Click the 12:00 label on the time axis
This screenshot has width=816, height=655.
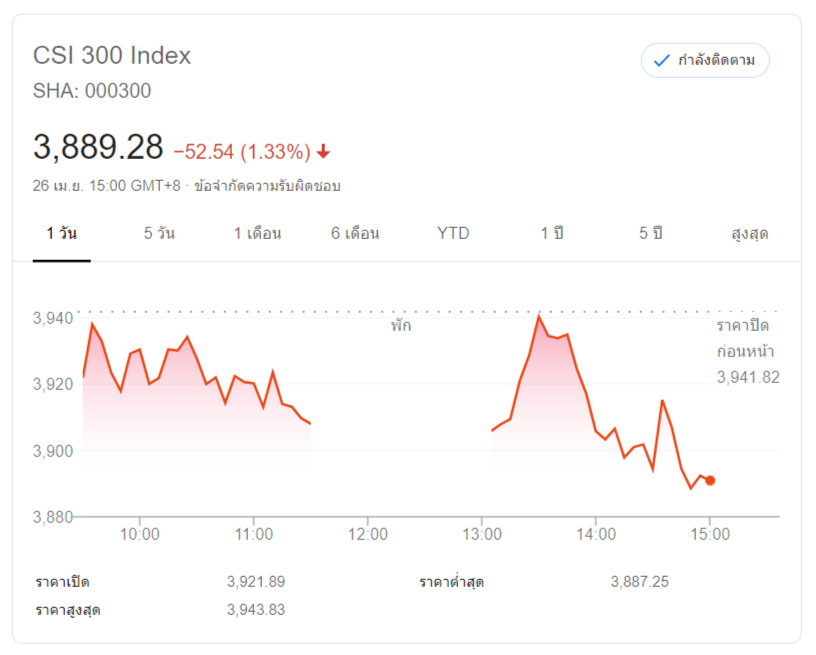[368, 535]
